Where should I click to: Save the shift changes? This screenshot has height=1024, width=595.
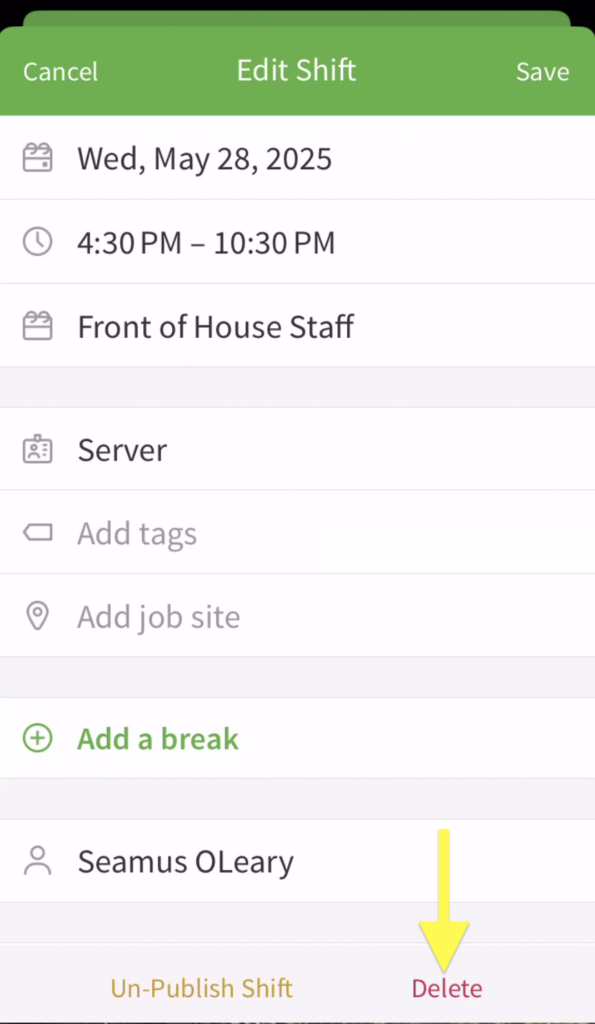click(x=542, y=71)
